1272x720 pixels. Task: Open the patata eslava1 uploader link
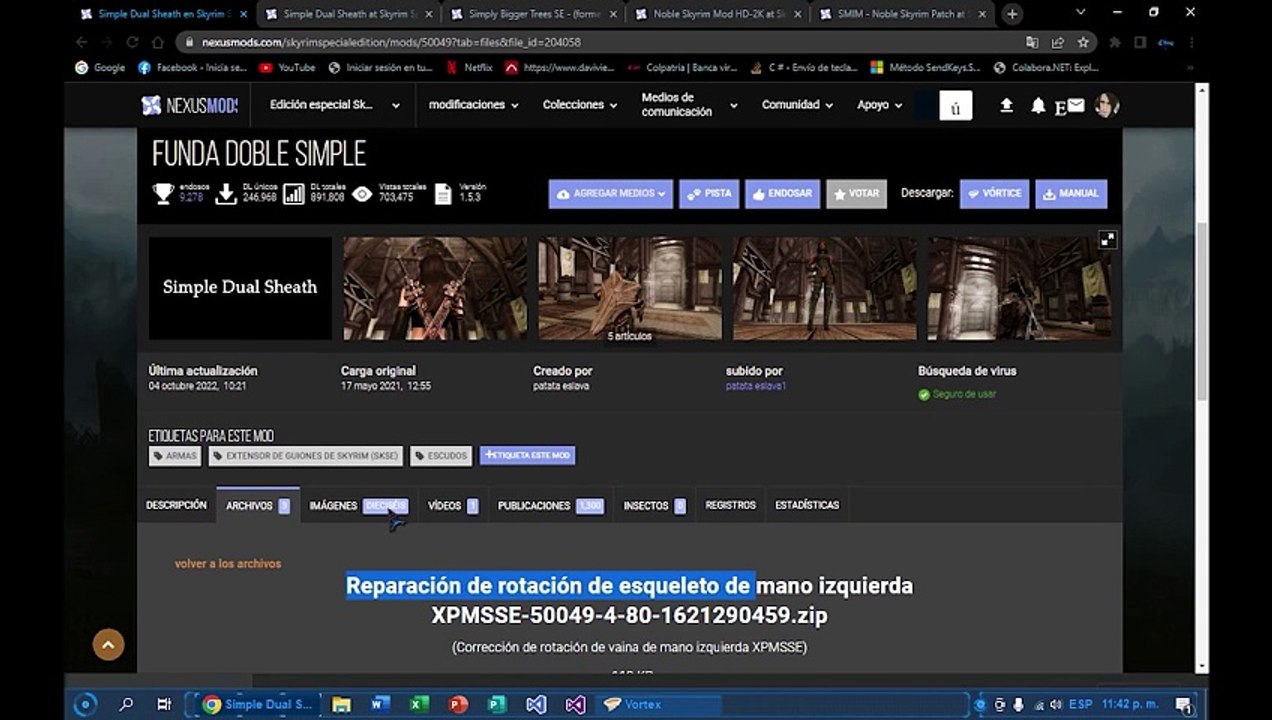pos(756,386)
